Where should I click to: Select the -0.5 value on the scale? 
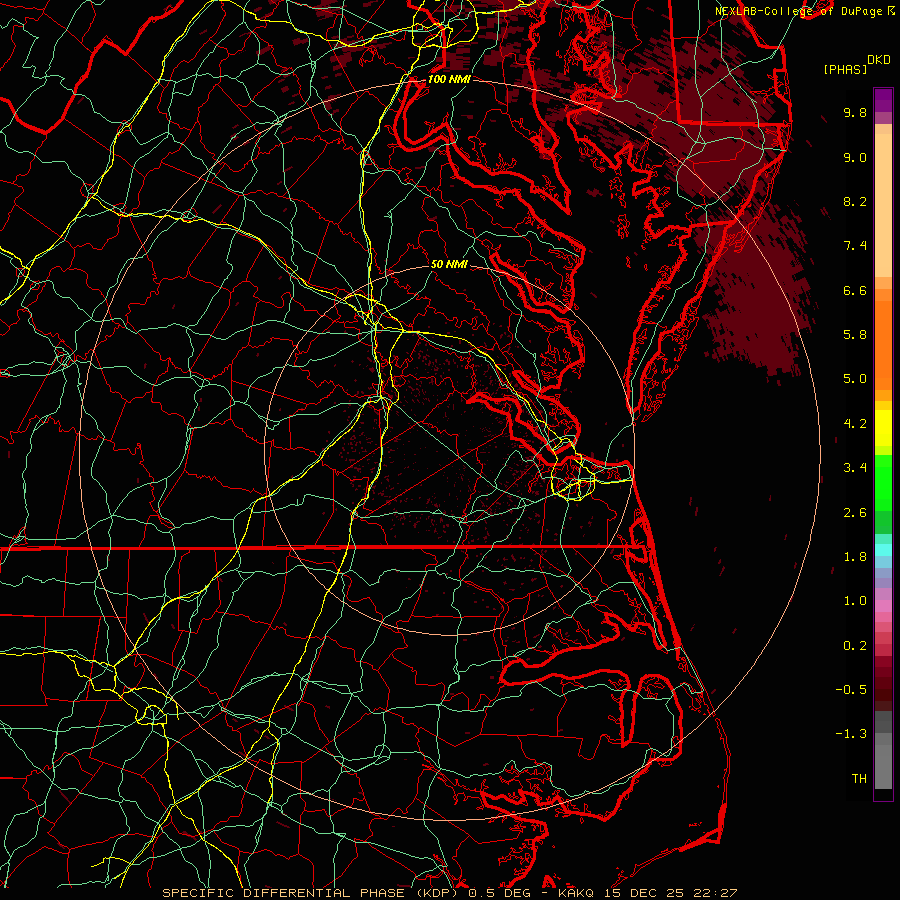(x=851, y=689)
